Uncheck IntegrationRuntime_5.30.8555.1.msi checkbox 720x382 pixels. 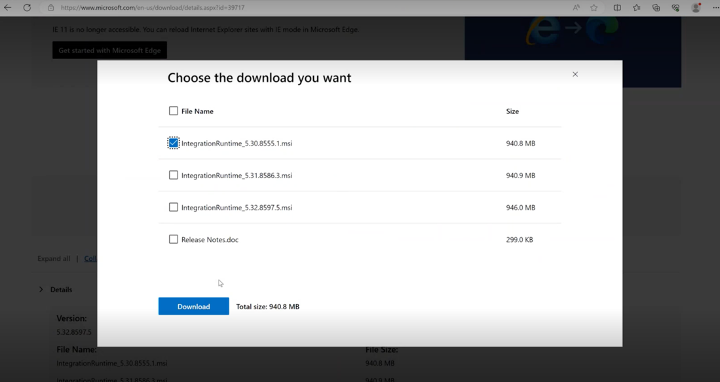[173, 143]
